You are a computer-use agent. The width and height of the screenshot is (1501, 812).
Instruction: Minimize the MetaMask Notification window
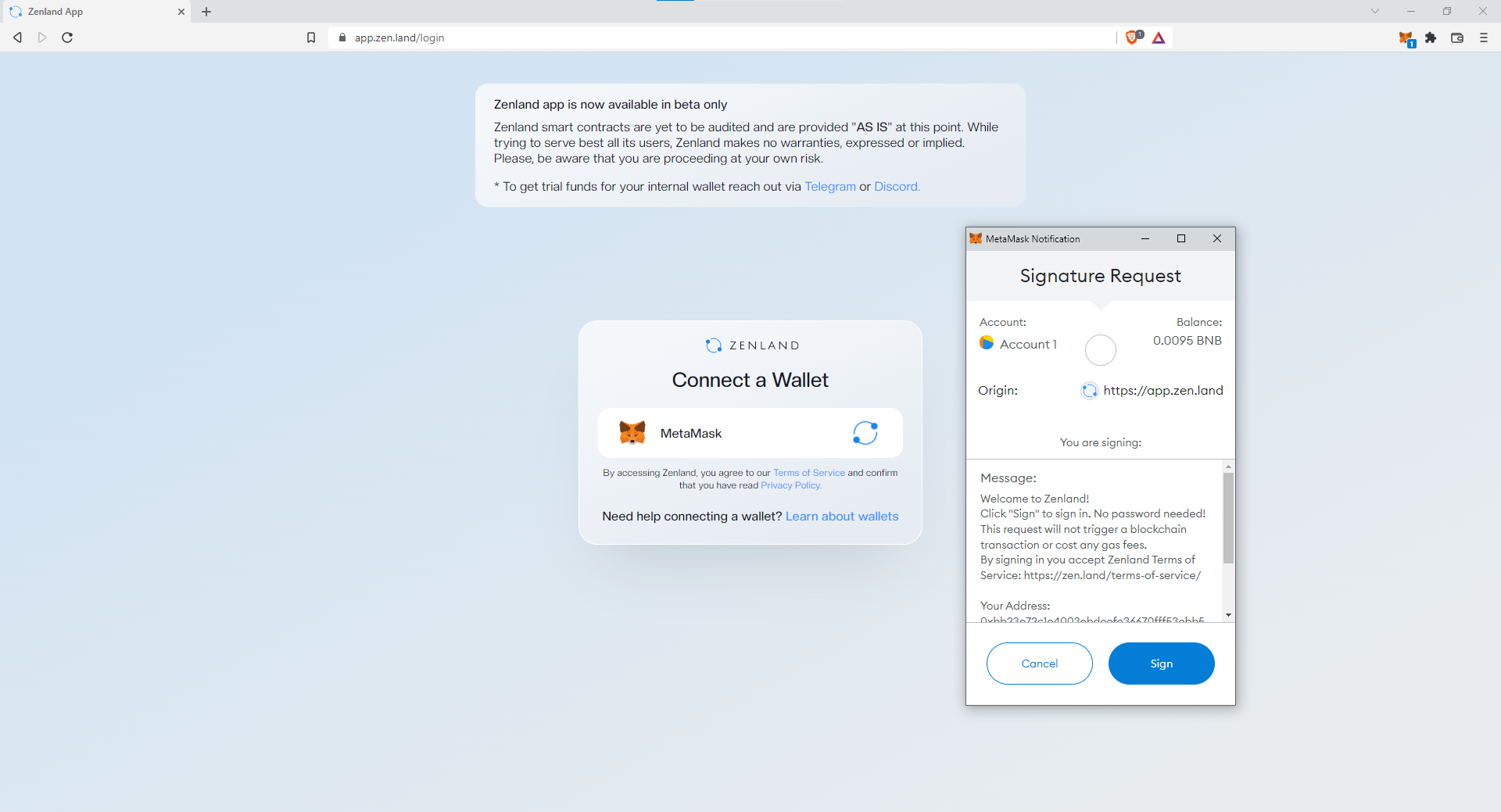[1145, 238]
